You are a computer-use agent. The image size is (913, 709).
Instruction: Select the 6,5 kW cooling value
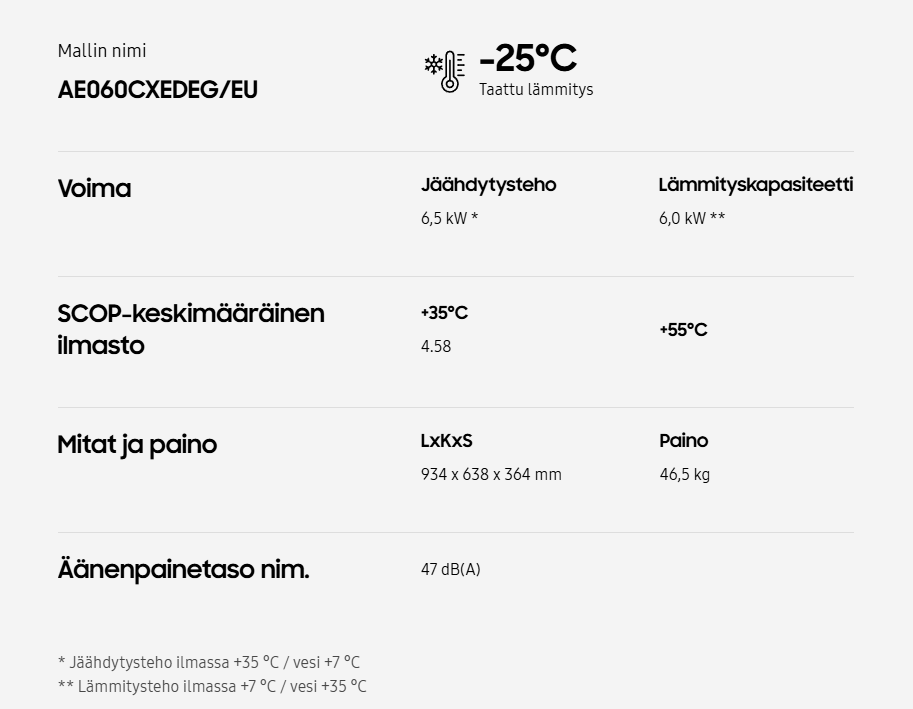point(449,218)
